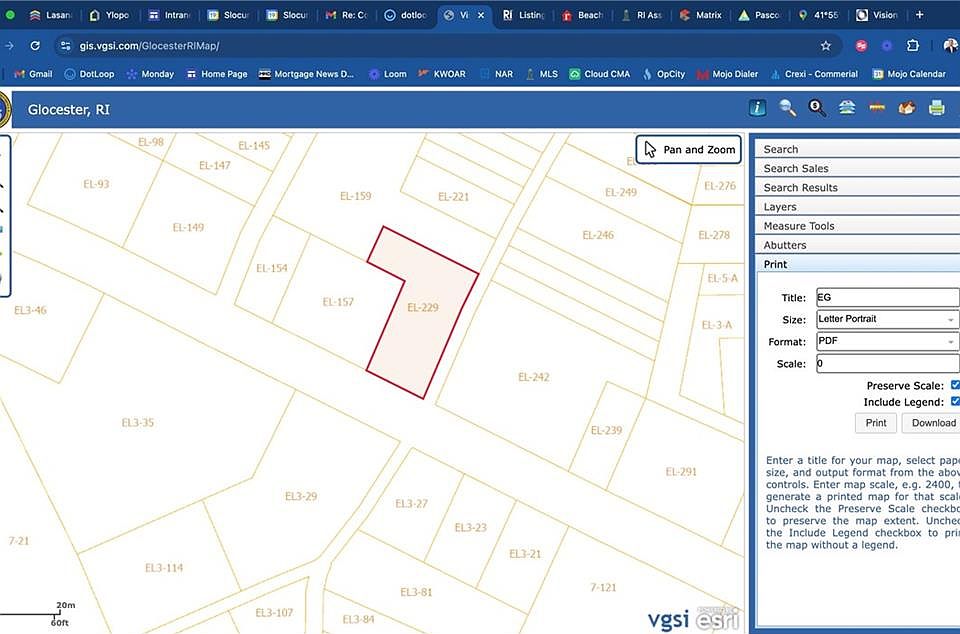Open the Mojo Calendar bookmark
Image resolution: width=960 pixels, height=634 pixels.
tap(909, 74)
